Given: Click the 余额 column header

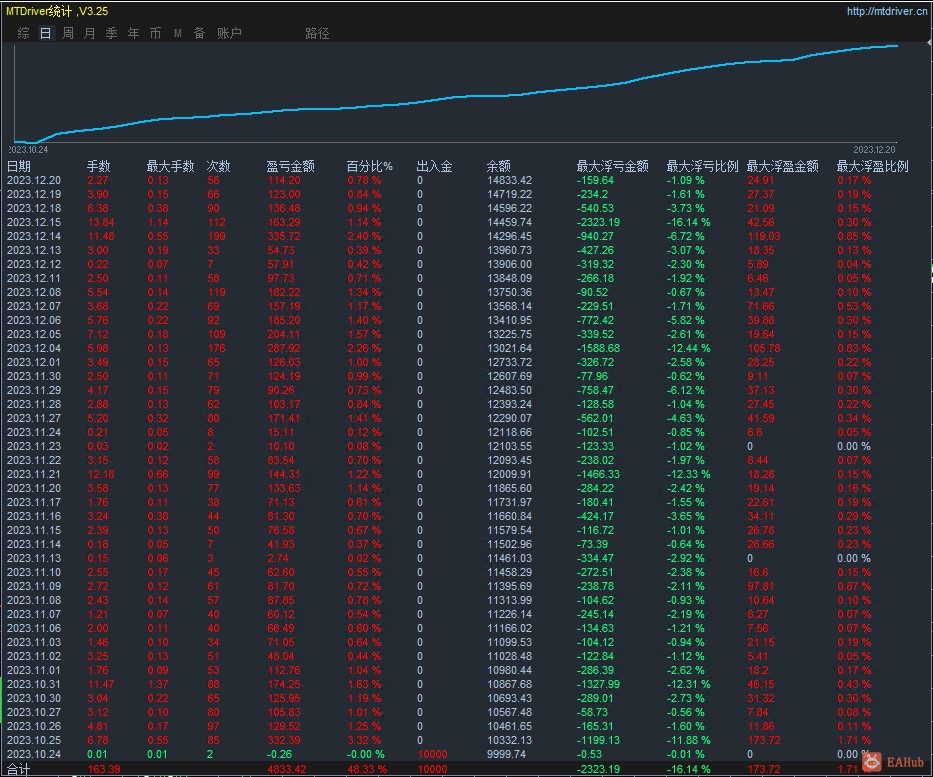Looking at the screenshot, I should tap(499, 166).
